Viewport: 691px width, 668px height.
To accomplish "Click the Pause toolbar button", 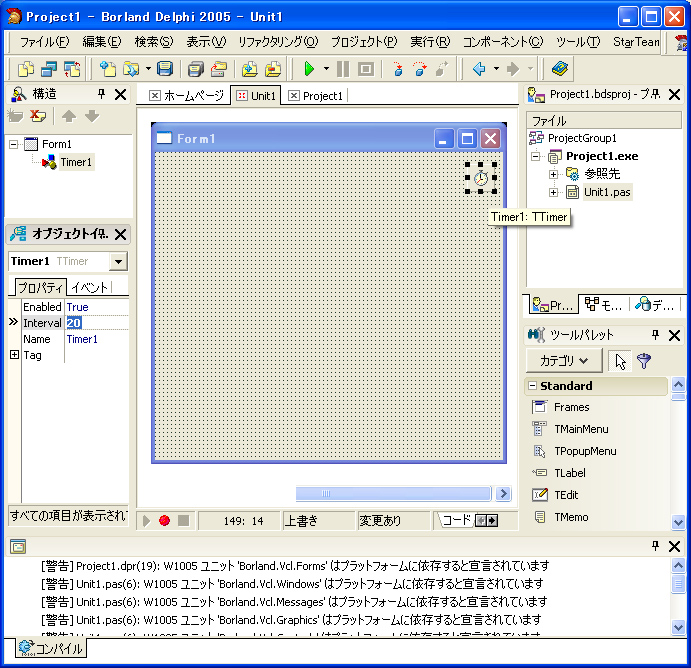I will click(x=343, y=69).
